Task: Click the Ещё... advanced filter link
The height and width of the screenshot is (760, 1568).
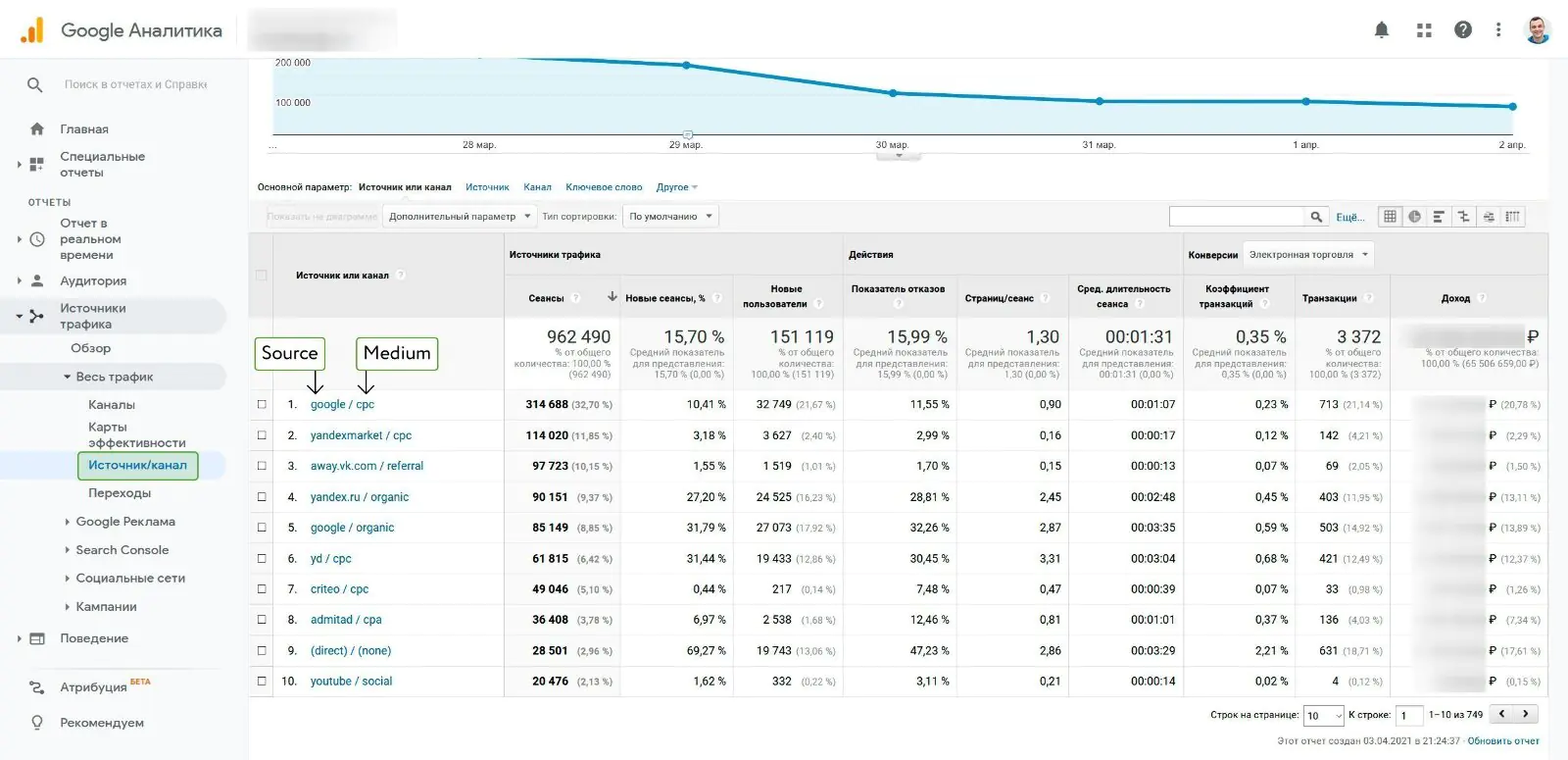Action: tap(1349, 217)
